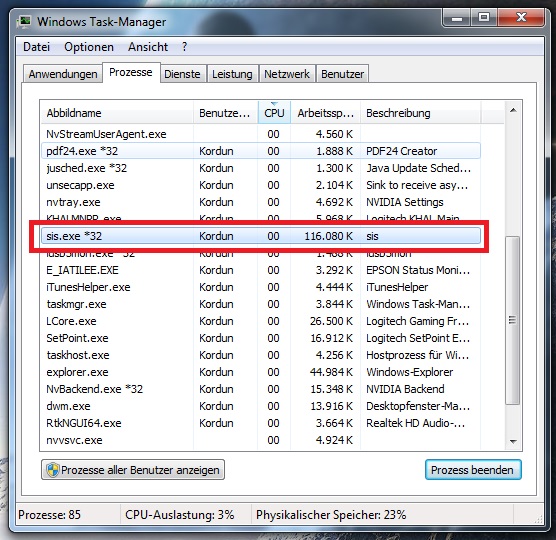Select the LCore.exe process

pos(261,321)
